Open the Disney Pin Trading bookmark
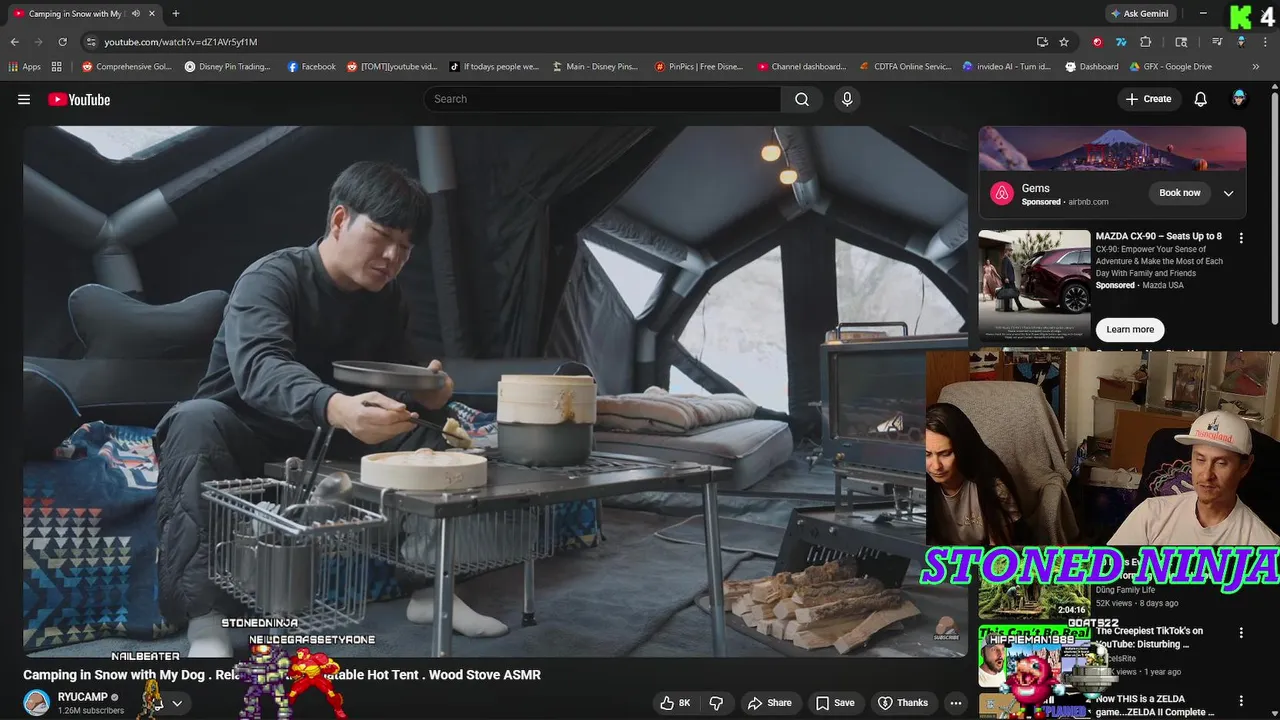1280x720 pixels. click(228, 67)
